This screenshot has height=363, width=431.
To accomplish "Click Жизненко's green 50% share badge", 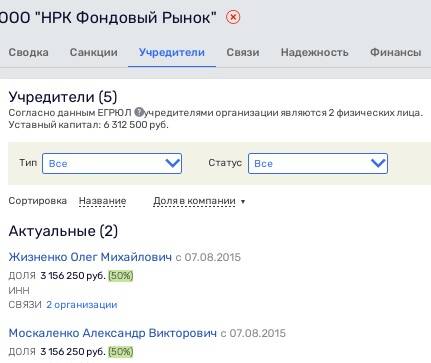I will 121,276.
